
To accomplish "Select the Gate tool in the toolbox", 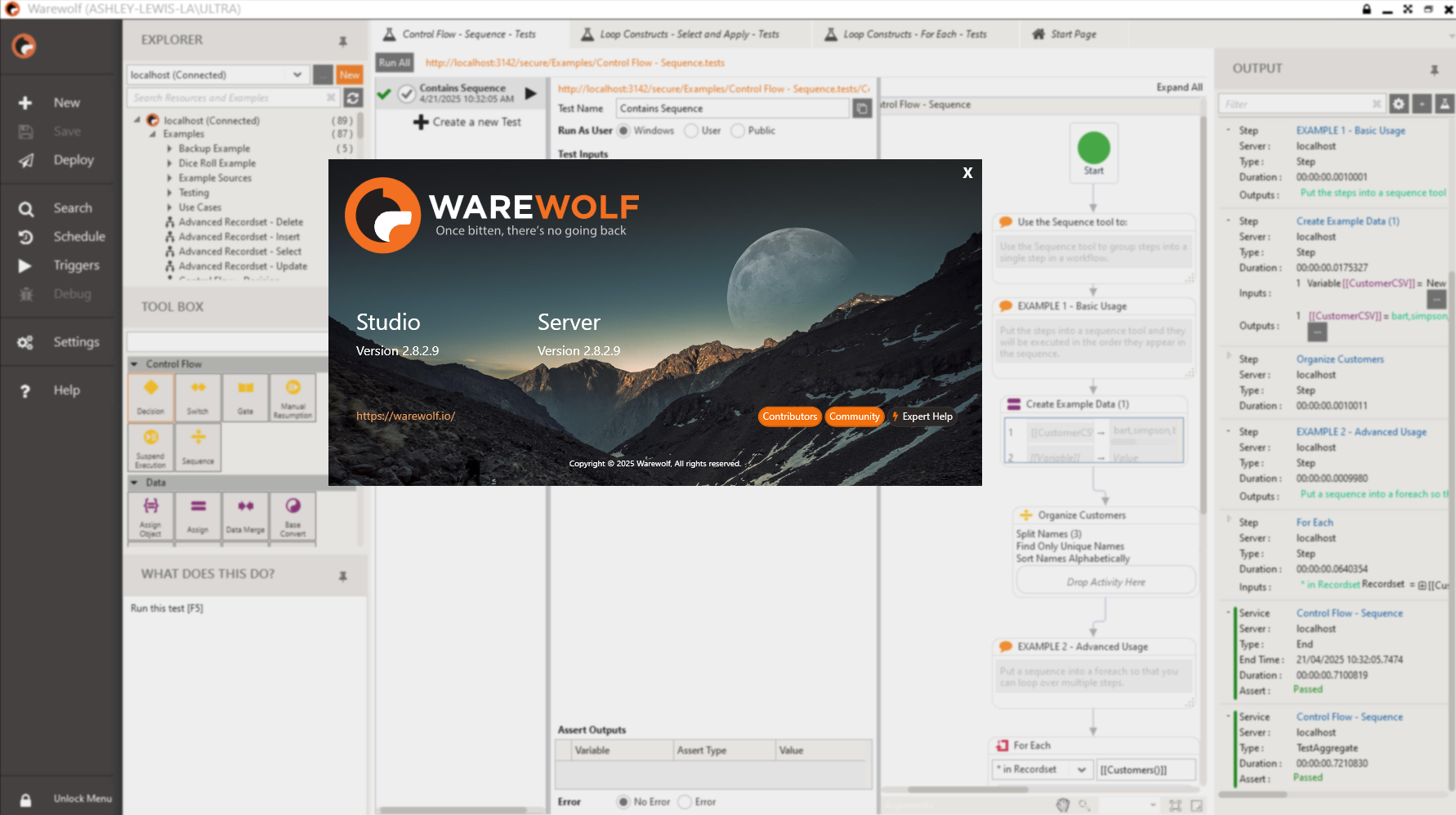I will 245,398.
